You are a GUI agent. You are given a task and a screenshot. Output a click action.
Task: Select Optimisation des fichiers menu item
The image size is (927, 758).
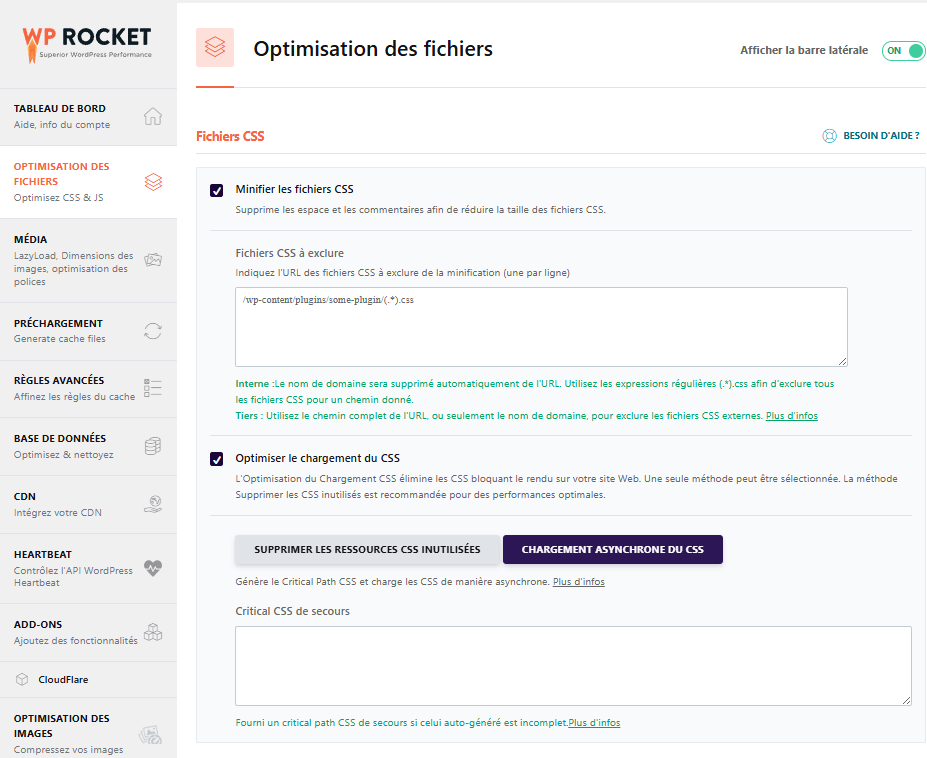(x=88, y=182)
